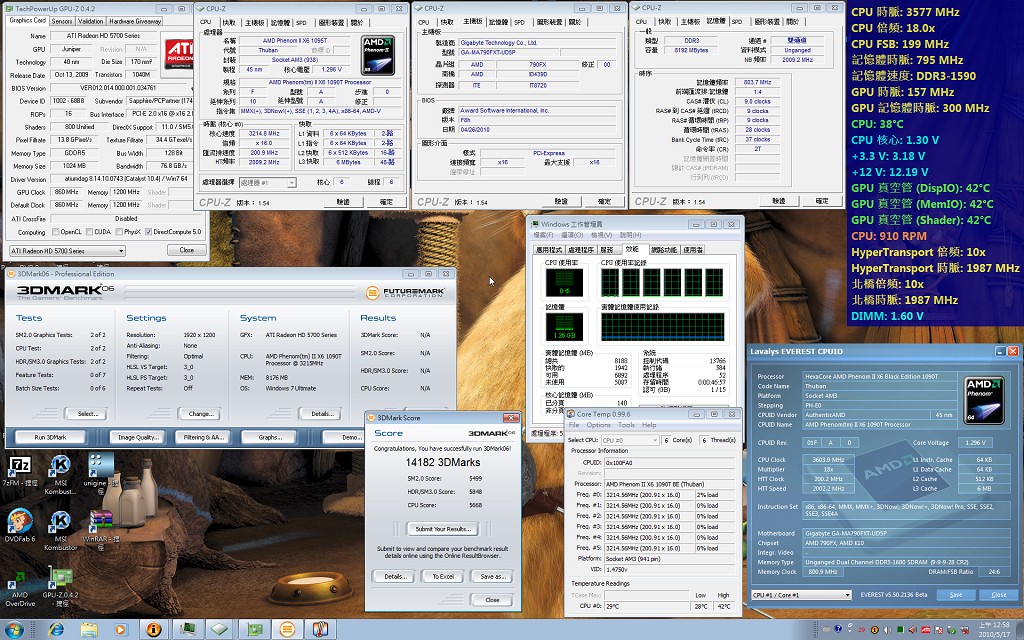Image resolution: width=1024 pixels, height=640 pixels.
Task: Click the AMD Phenom II logo in CPU-Z
Action: click(x=379, y=56)
